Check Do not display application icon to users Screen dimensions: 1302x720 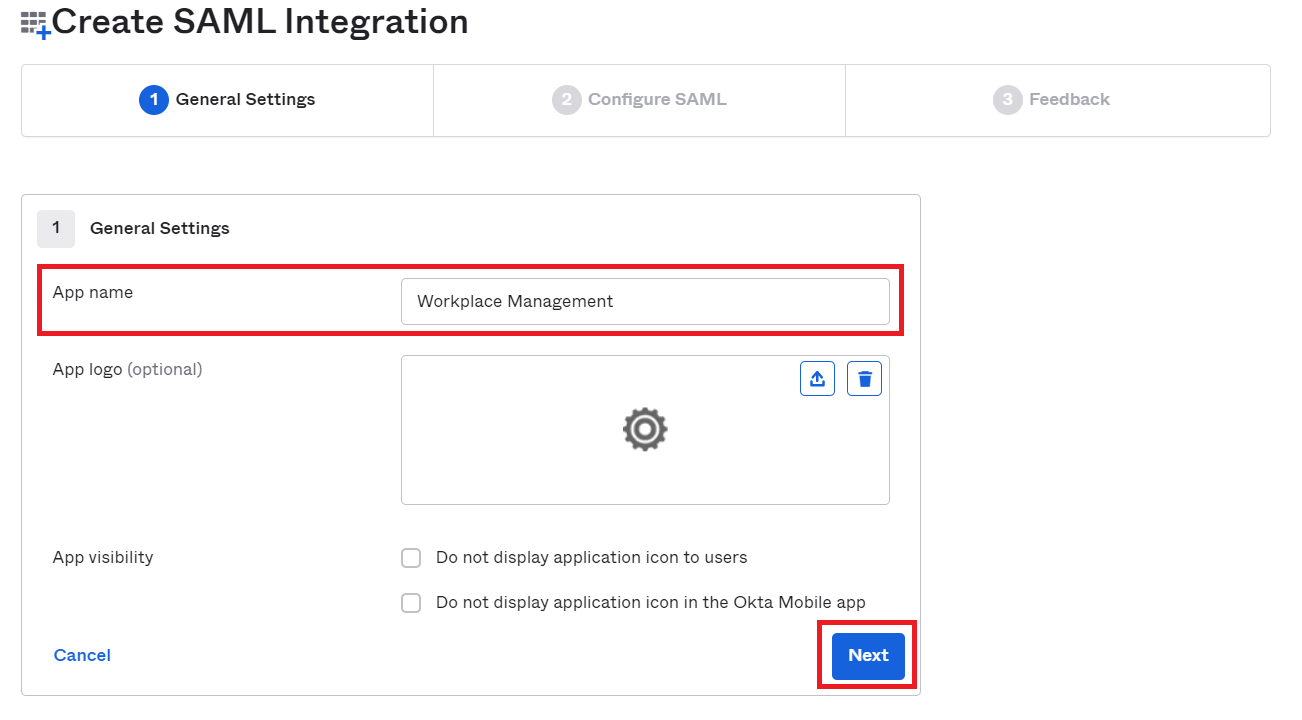[x=411, y=558]
